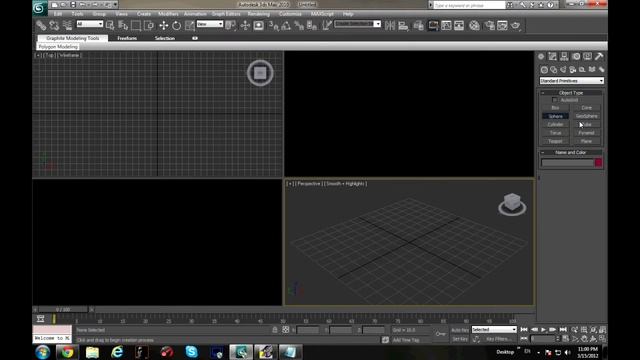Image resolution: width=640 pixels, height=360 pixels.
Task: Open the Create menu
Action: [x=144, y=14]
